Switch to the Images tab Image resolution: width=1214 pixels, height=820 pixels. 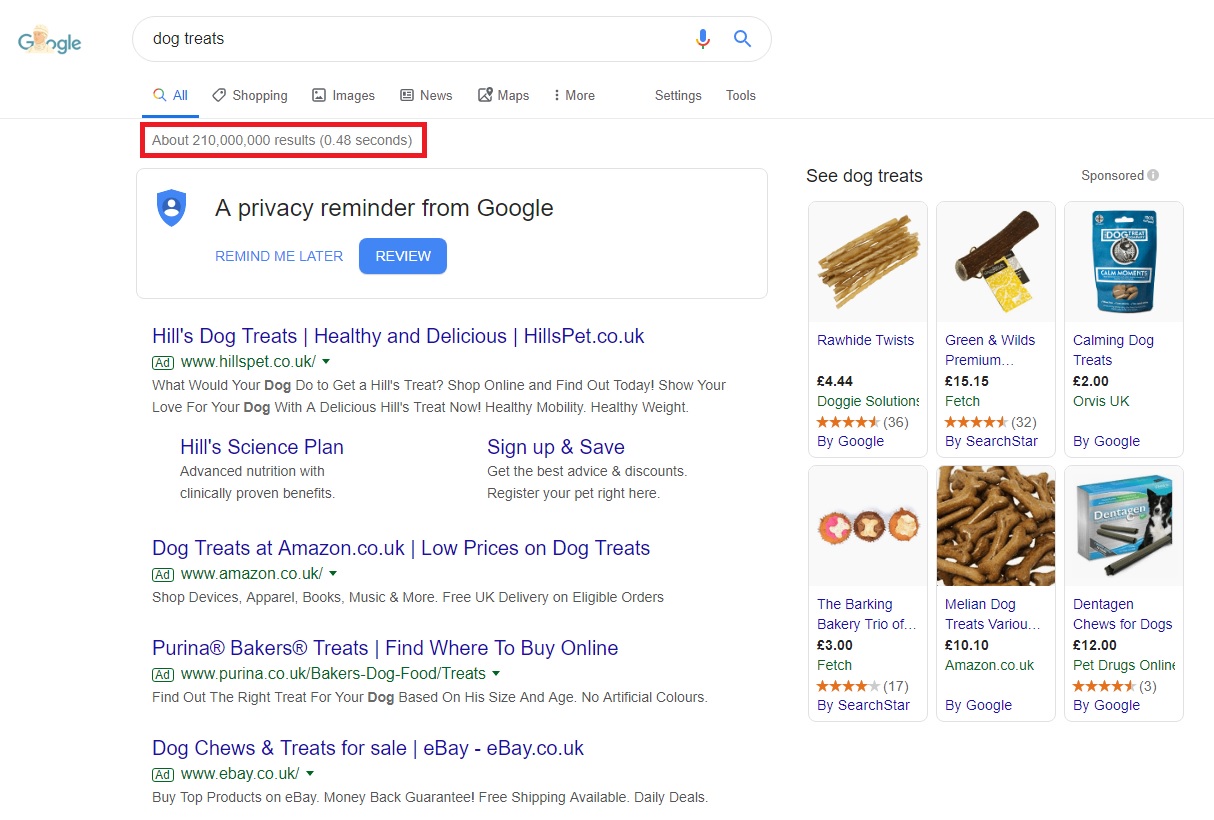(x=343, y=96)
